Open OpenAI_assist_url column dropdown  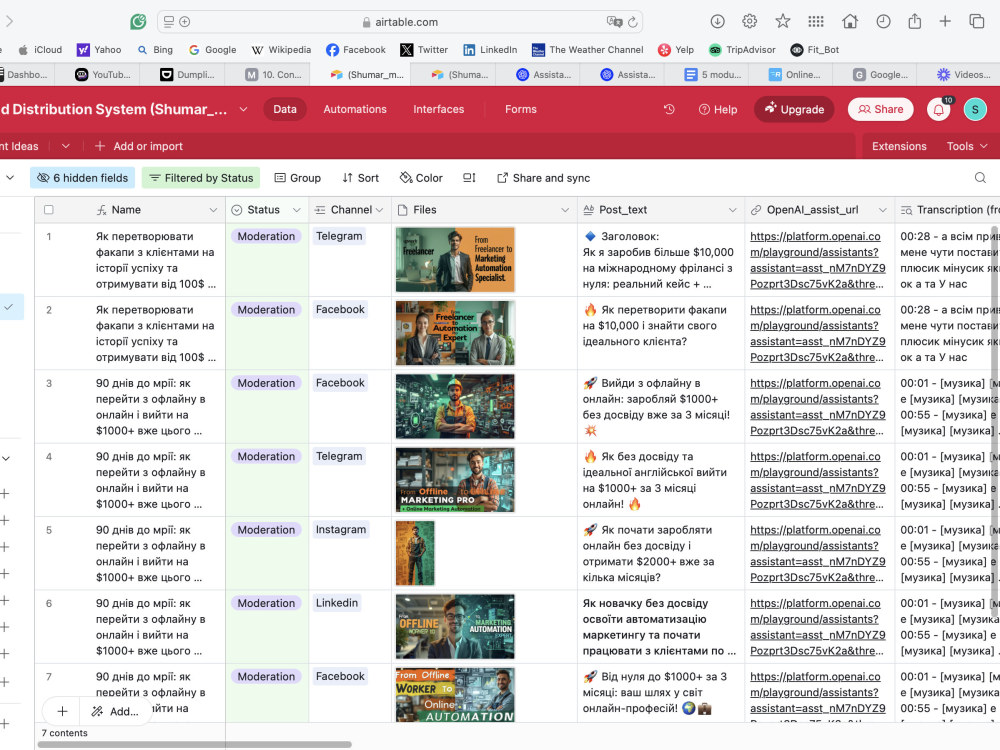pyautogui.click(x=883, y=210)
